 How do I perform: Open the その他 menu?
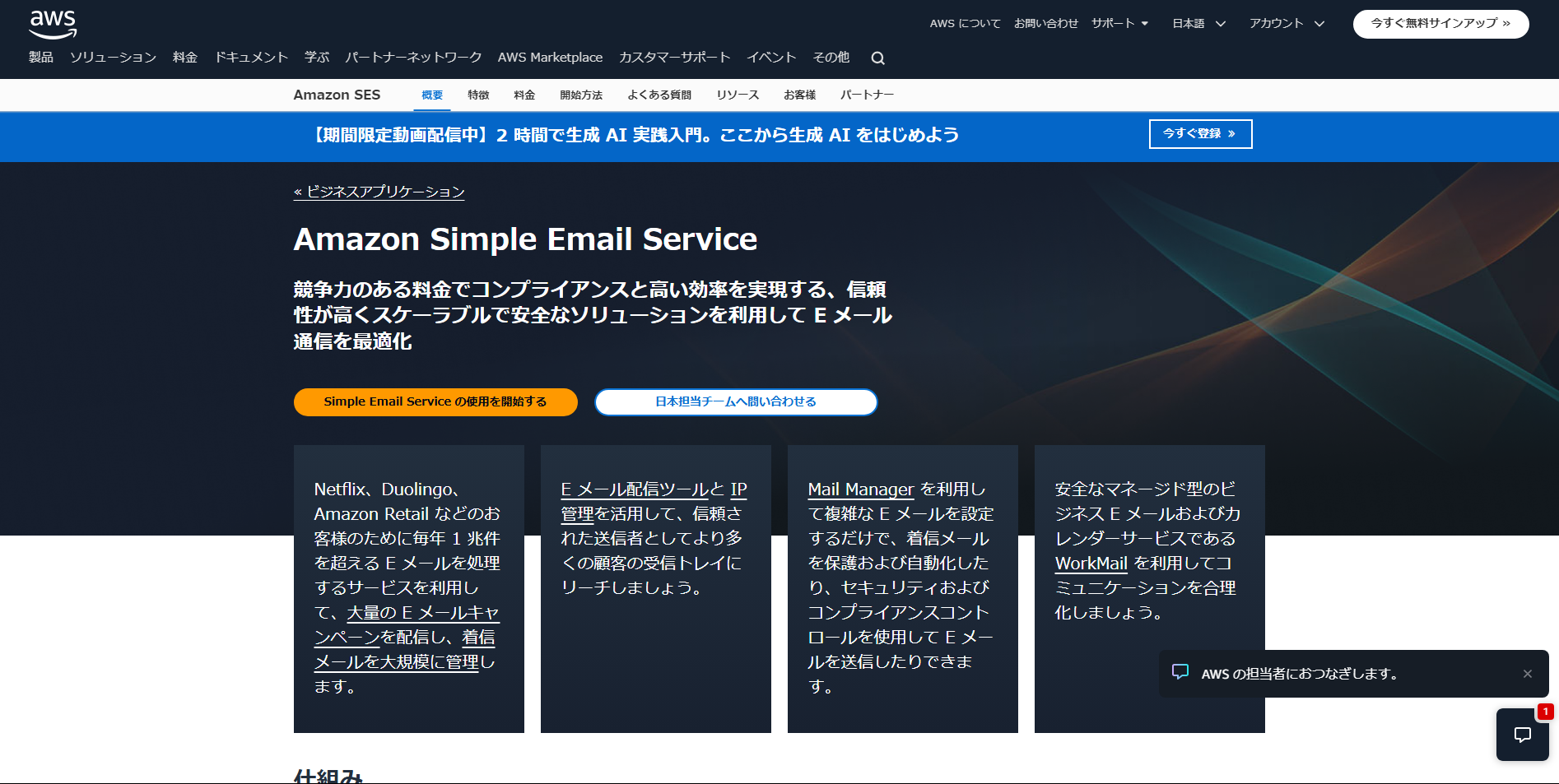(831, 58)
